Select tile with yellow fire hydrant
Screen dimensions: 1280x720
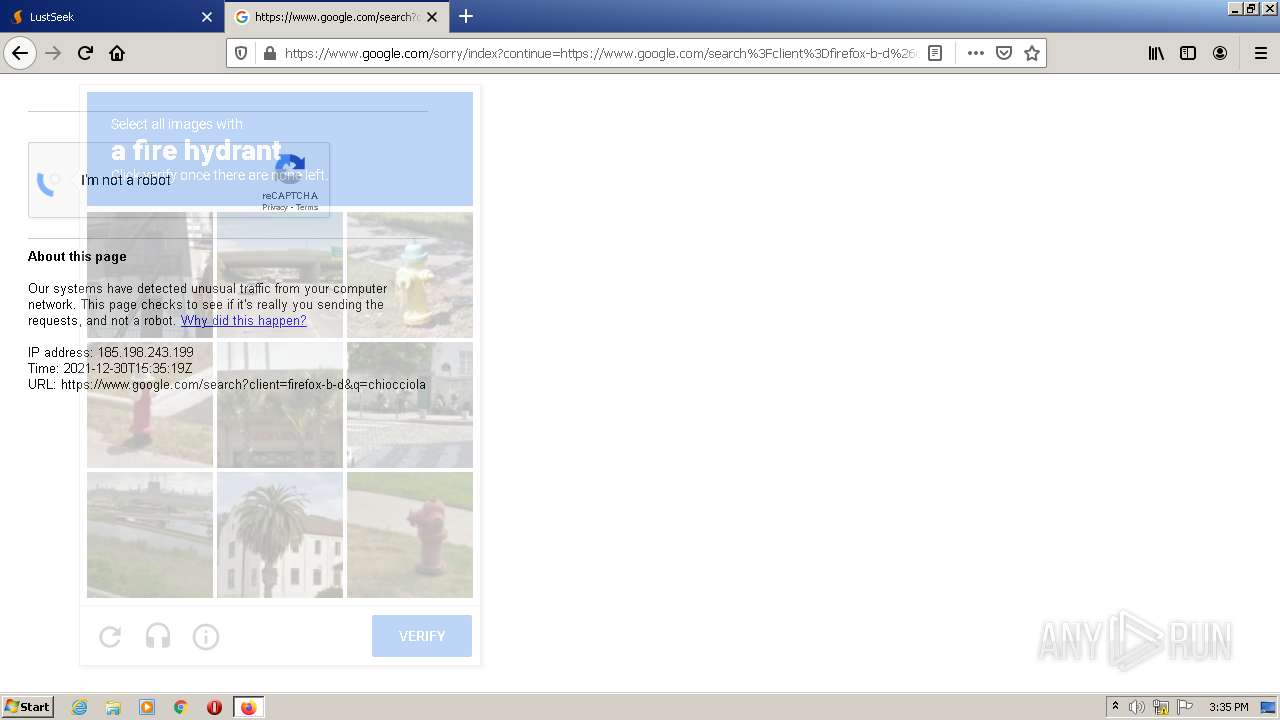point(410,275)
